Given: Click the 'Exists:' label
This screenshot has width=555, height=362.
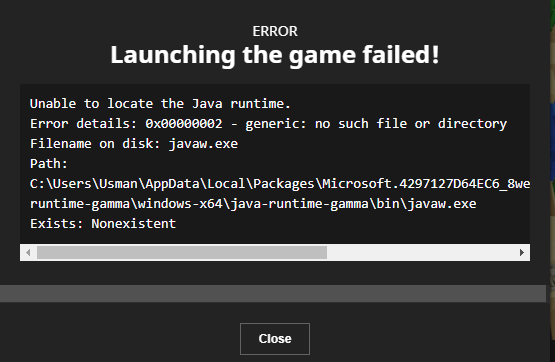Looking at the screenshot, I should [57, 224].
